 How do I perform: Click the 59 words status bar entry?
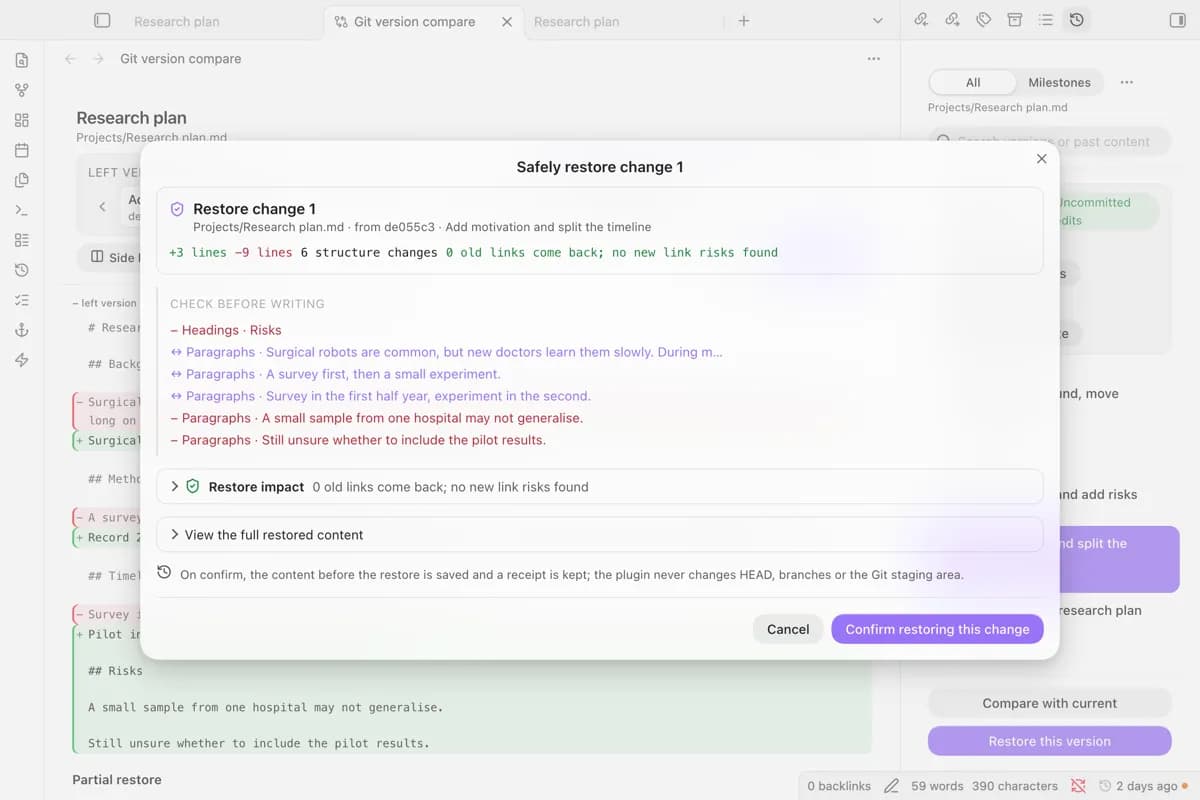pos(937,786)
